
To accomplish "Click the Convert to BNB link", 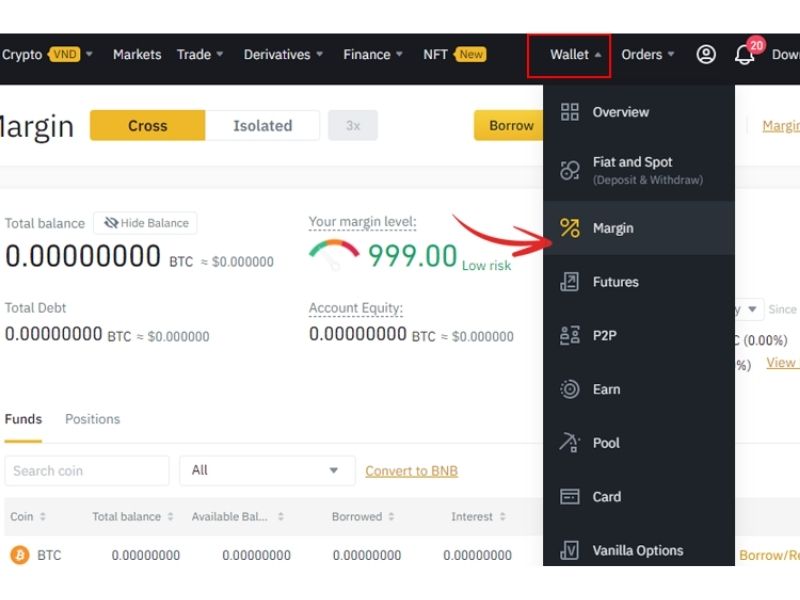I will (411, 471).
